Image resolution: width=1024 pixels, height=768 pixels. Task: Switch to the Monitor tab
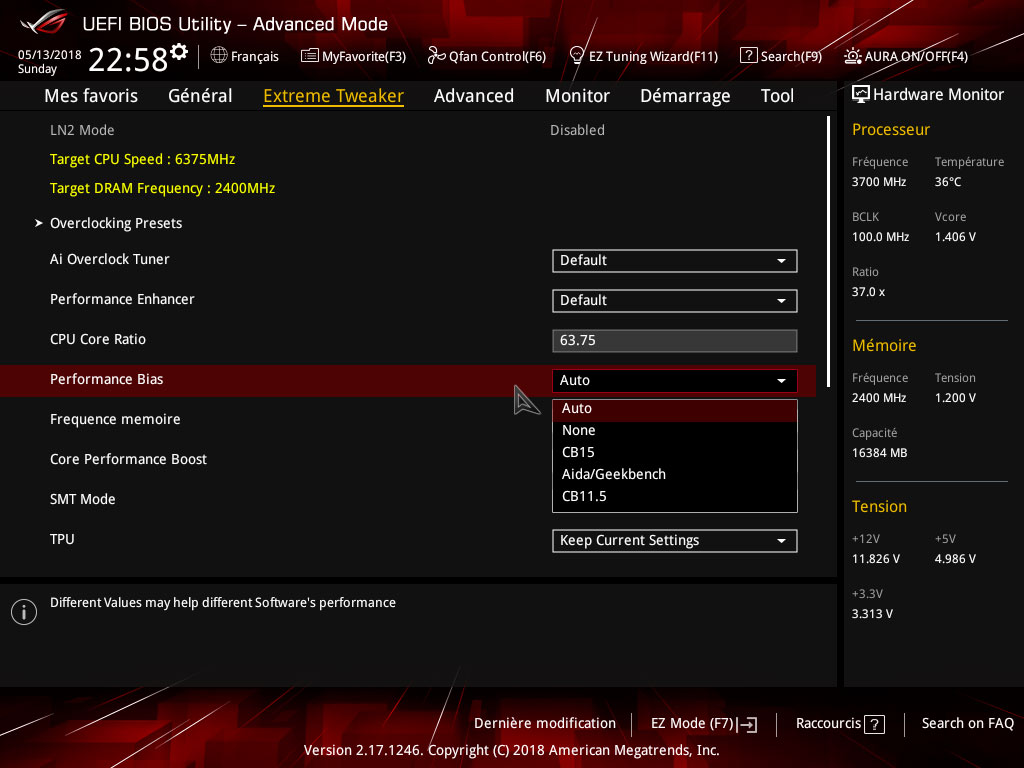tap(577, 96)
